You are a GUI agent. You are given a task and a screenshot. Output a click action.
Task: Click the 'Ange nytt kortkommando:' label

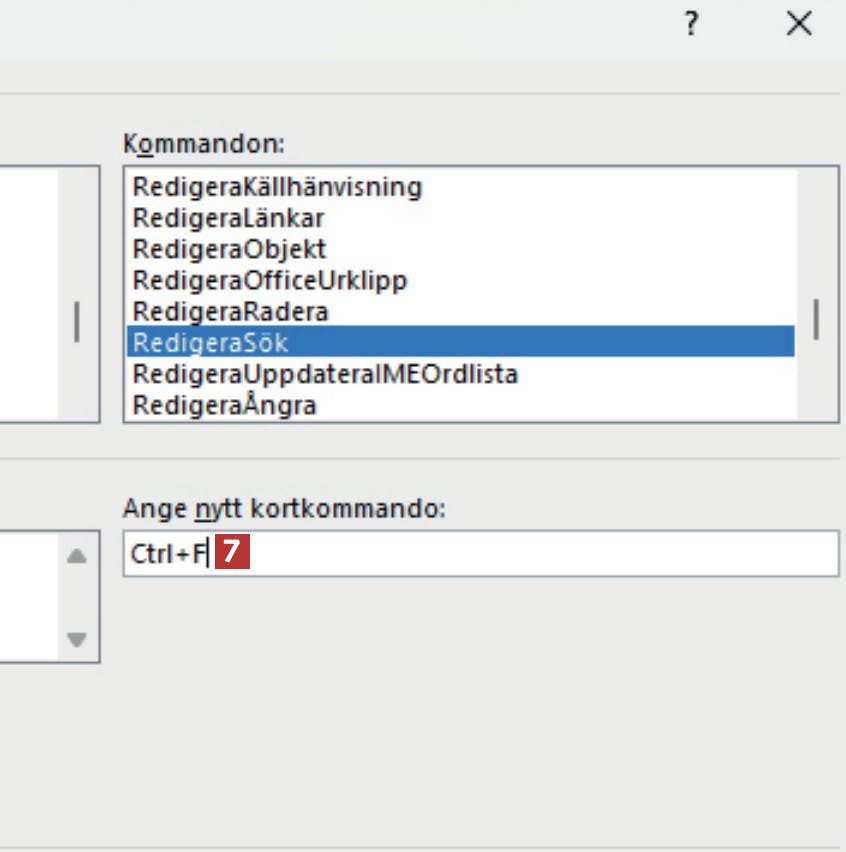(284, 508)
